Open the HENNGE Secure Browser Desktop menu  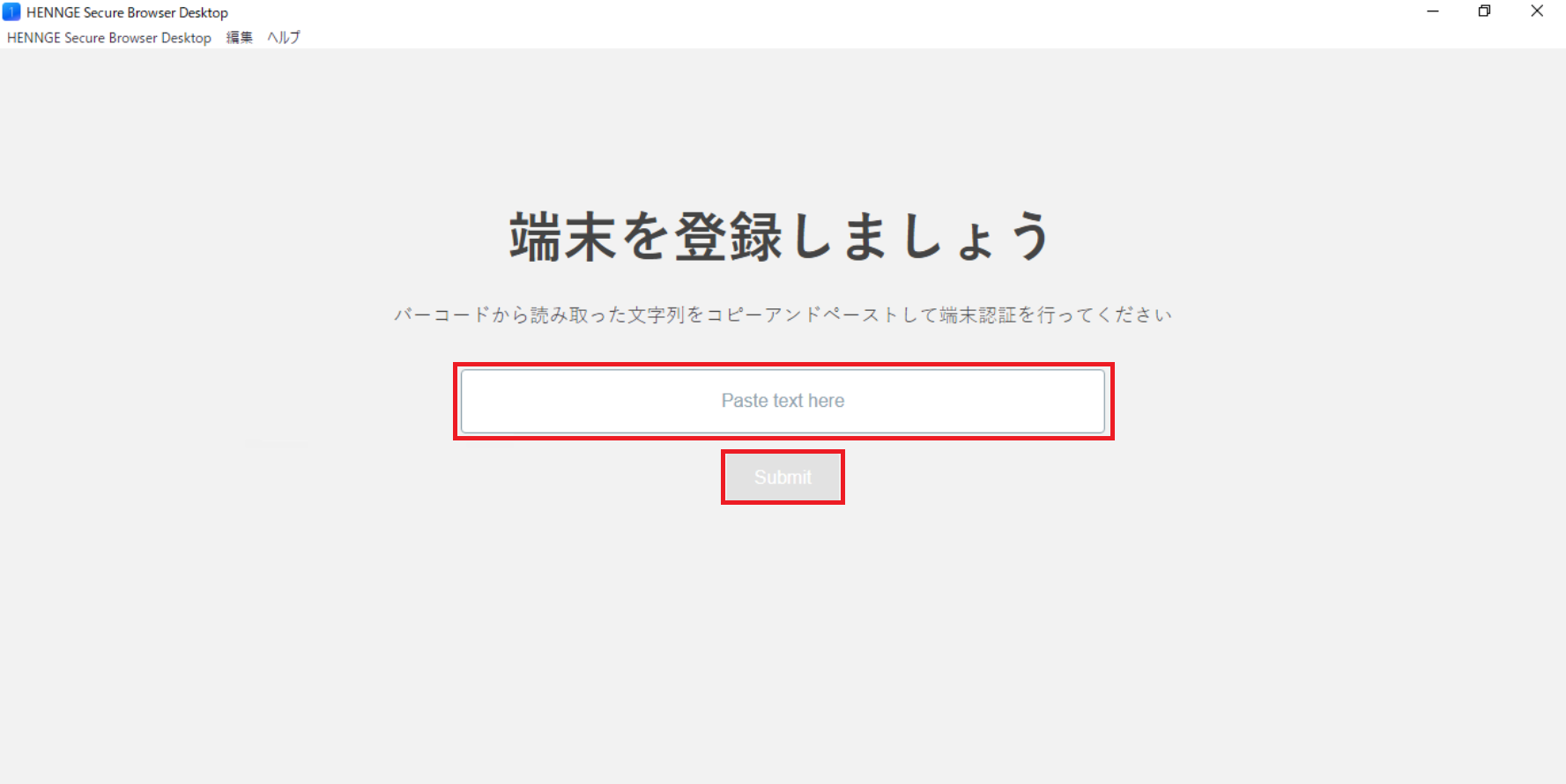(x=109, y=38)
